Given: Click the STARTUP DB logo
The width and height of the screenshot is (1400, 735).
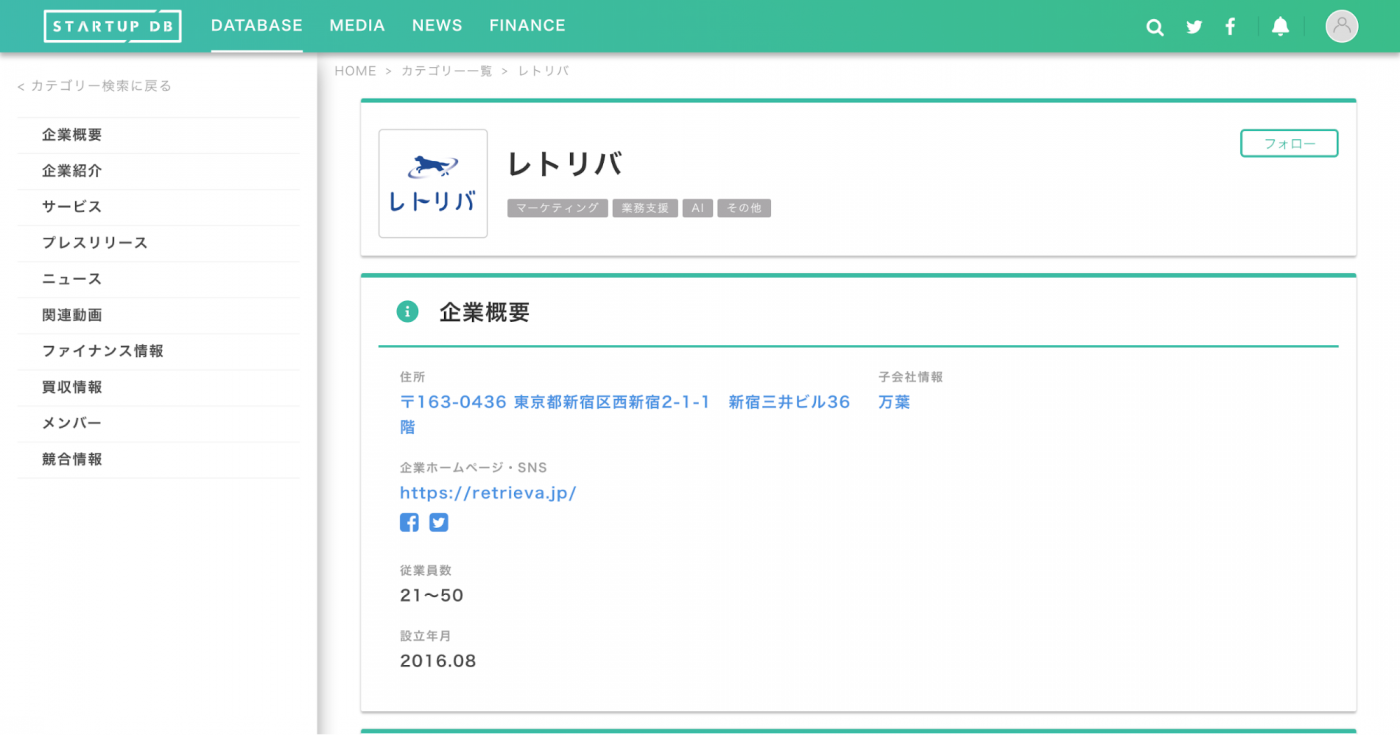Looking at the screenshot, I should click(x=112, y=26).
